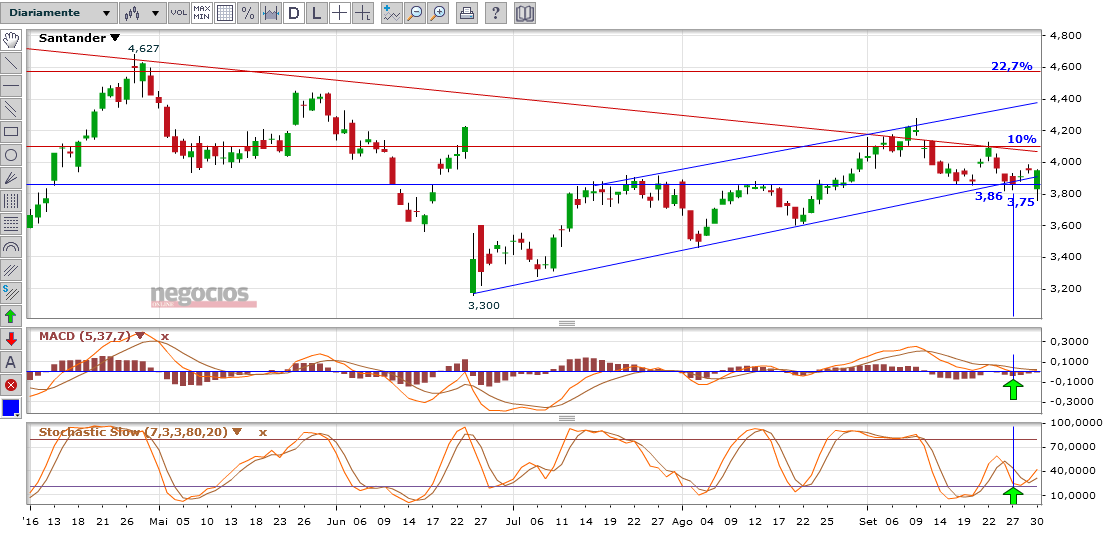Image resolution: width=1106 pixels, height=534 pixels.
Task: Click the Jun label on time axis
Action: (x=336, y=524)
